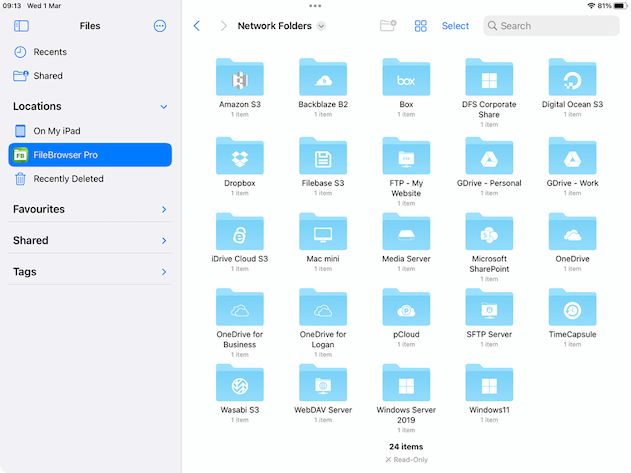631x473 pixels.
Task: Open the Mac mini folder
Action: 323,231
